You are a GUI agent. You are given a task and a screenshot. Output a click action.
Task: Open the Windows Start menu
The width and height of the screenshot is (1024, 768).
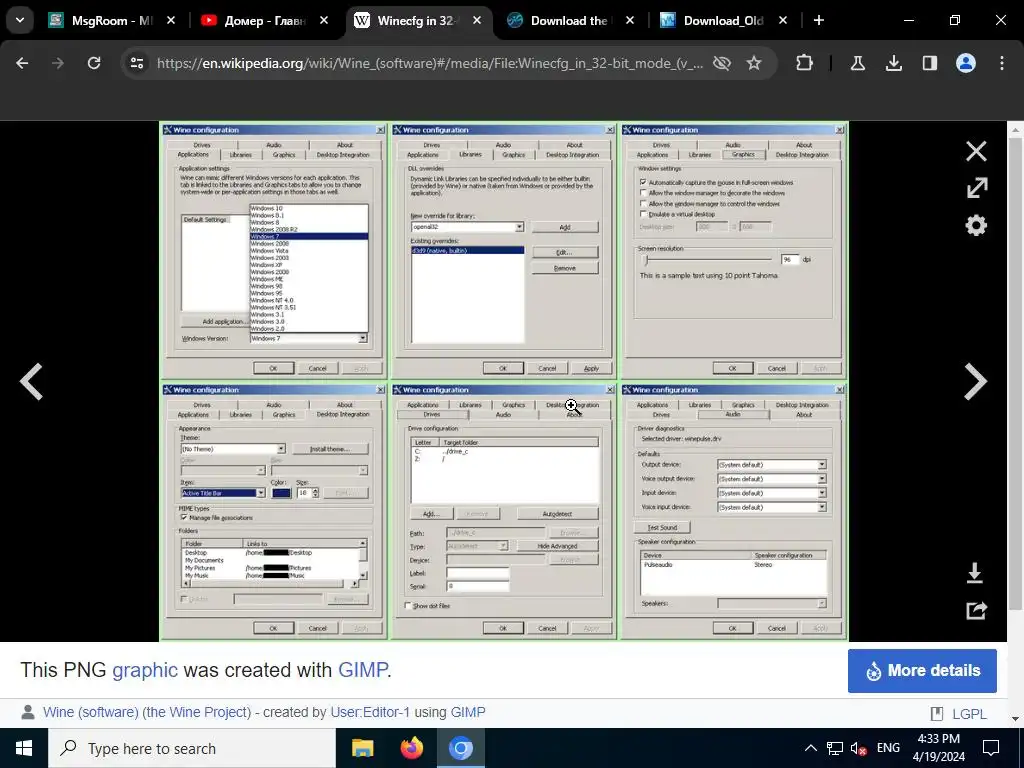(x=24, y=748)
